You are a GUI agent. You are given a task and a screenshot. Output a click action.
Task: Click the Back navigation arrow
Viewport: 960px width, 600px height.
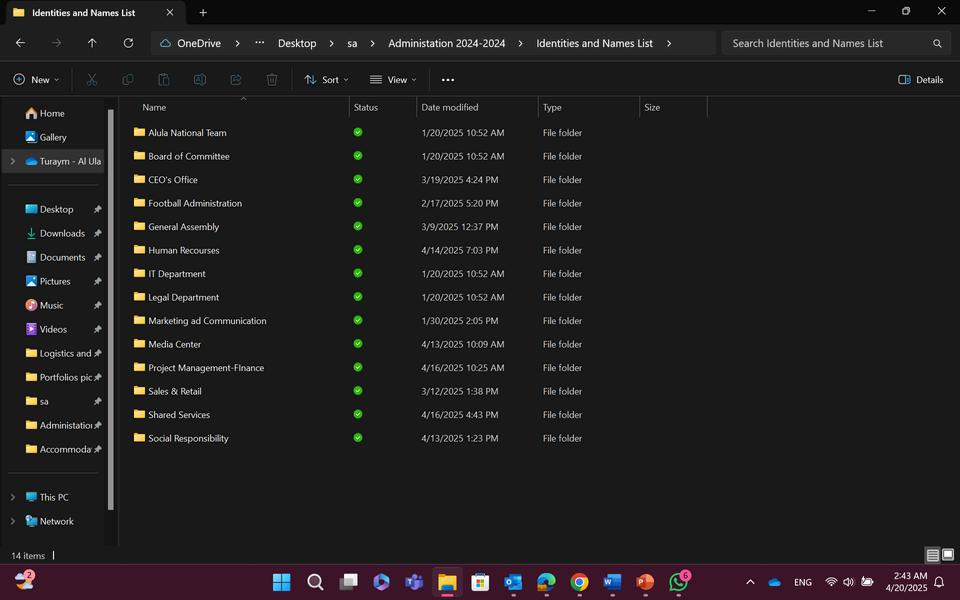pyautogui.click(x=20, y=43)
